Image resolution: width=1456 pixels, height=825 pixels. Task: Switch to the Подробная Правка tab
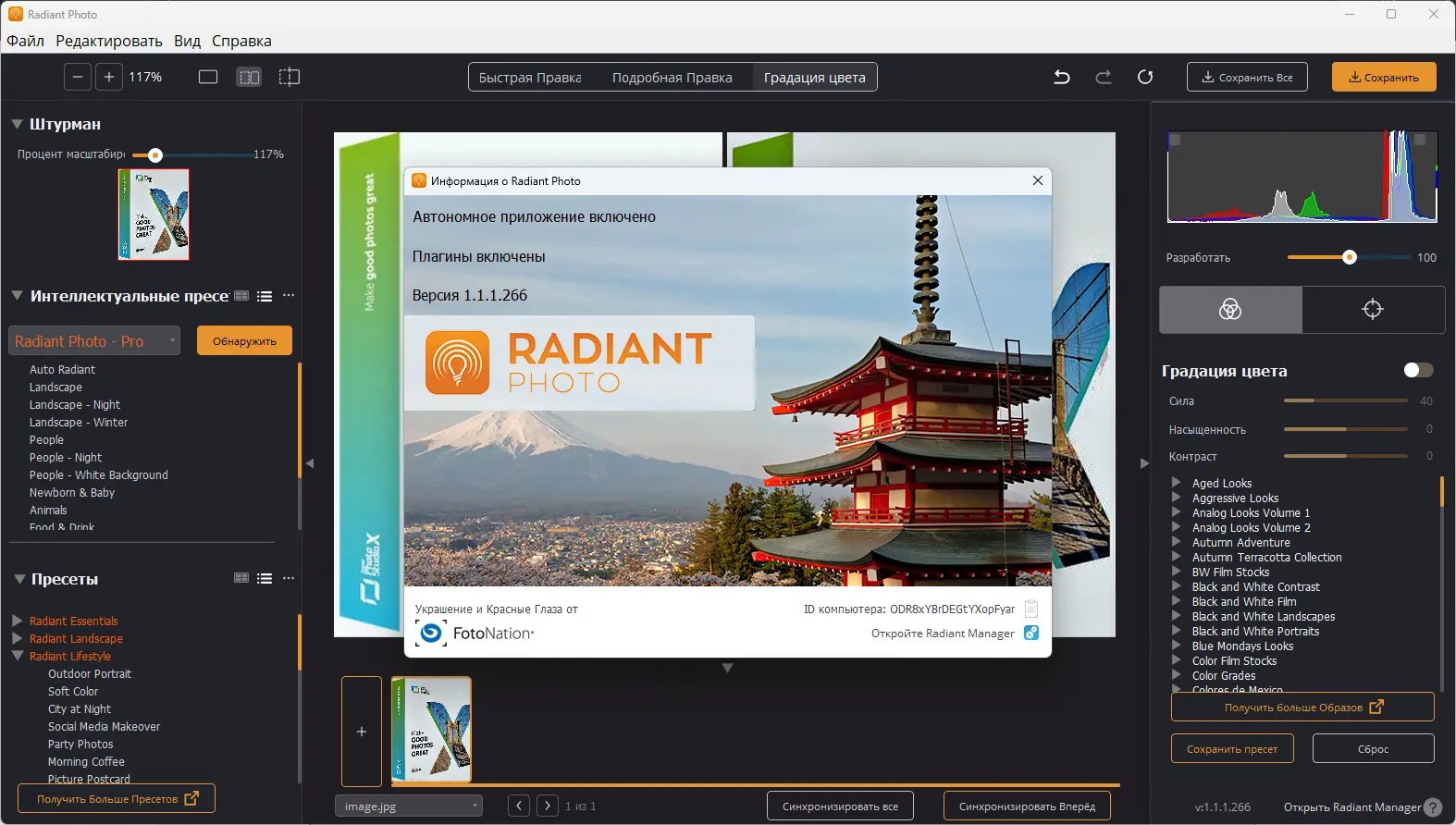672,78
